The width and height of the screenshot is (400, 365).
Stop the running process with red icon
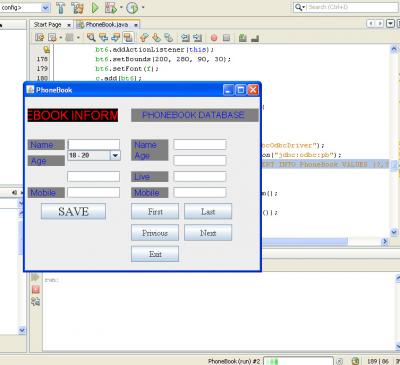(36, 289)
